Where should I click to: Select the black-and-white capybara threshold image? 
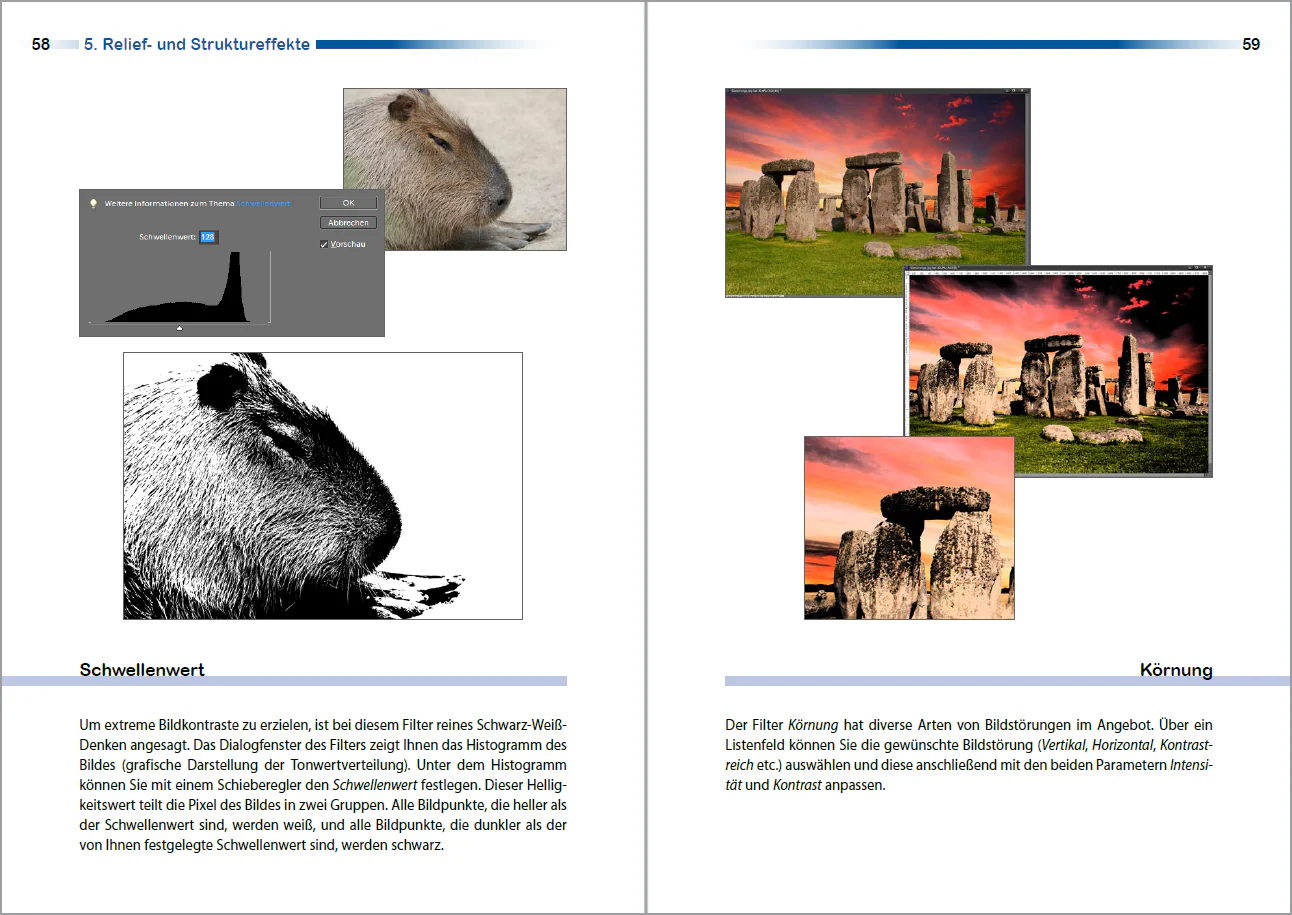point(323,486)
